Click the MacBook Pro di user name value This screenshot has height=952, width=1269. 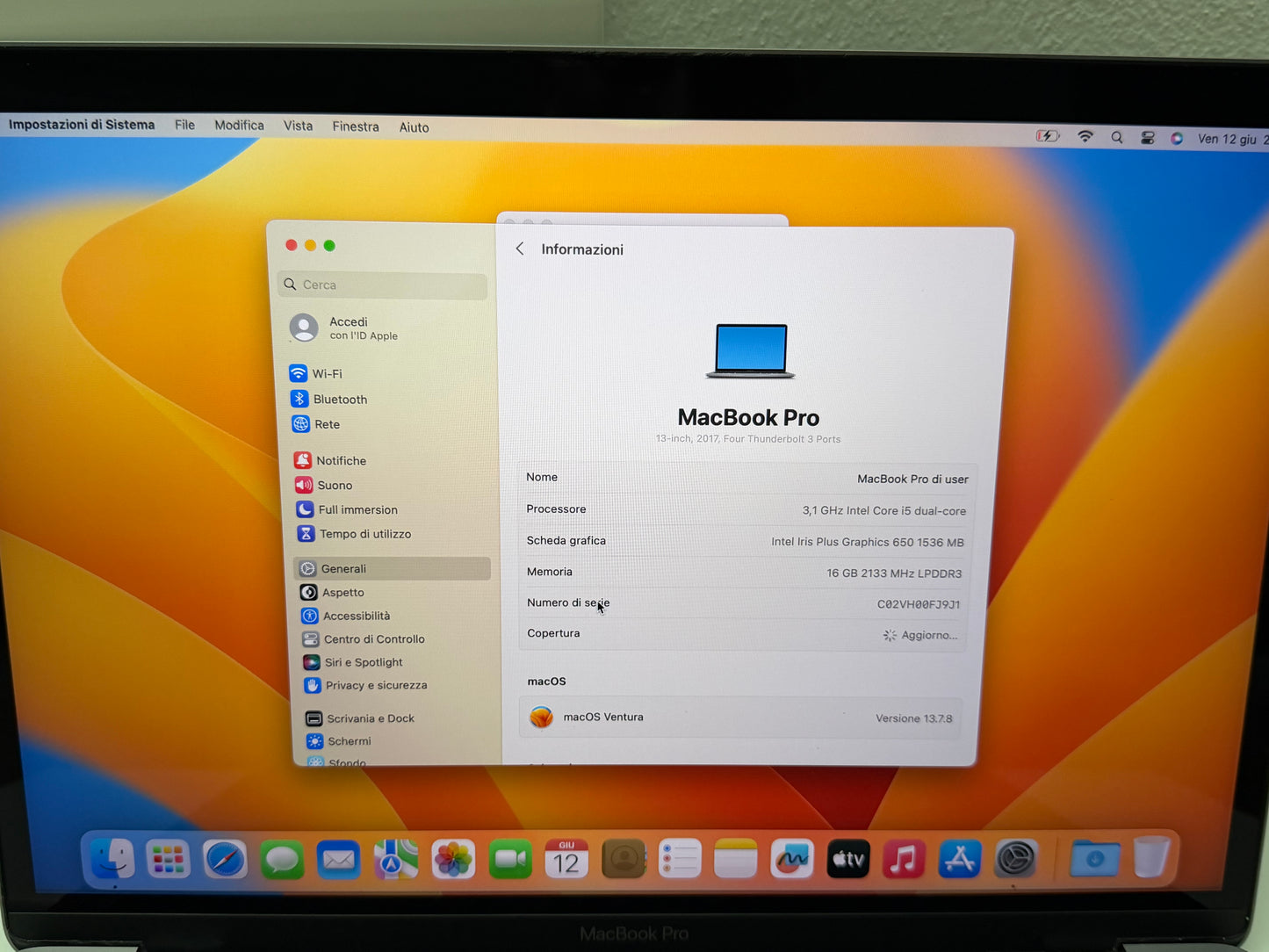[x=912, y=479]
